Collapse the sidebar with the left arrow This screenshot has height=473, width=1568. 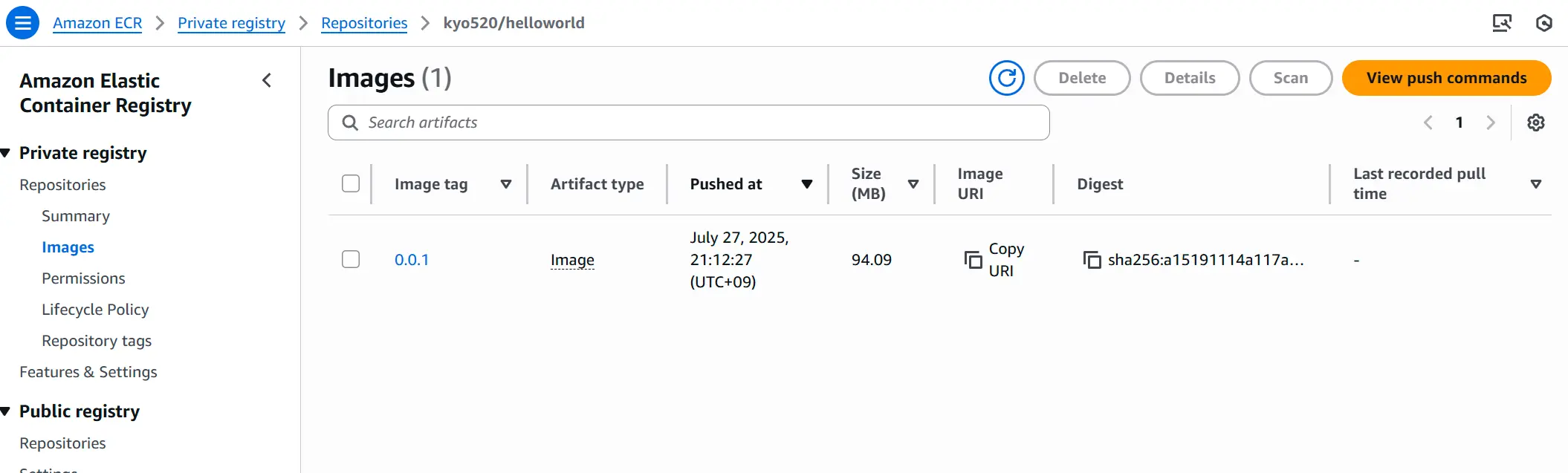point(267,80)
